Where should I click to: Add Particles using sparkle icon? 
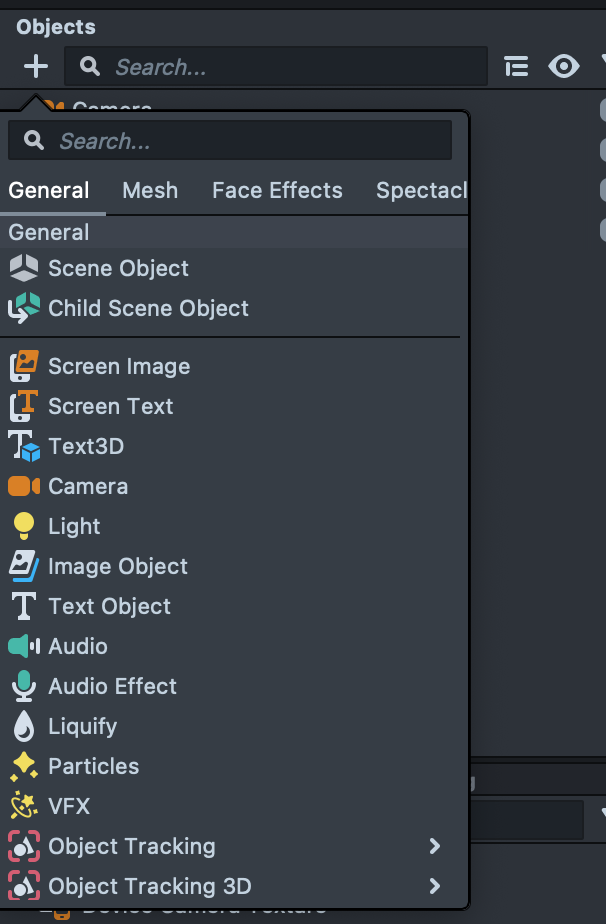click(24, 766)
